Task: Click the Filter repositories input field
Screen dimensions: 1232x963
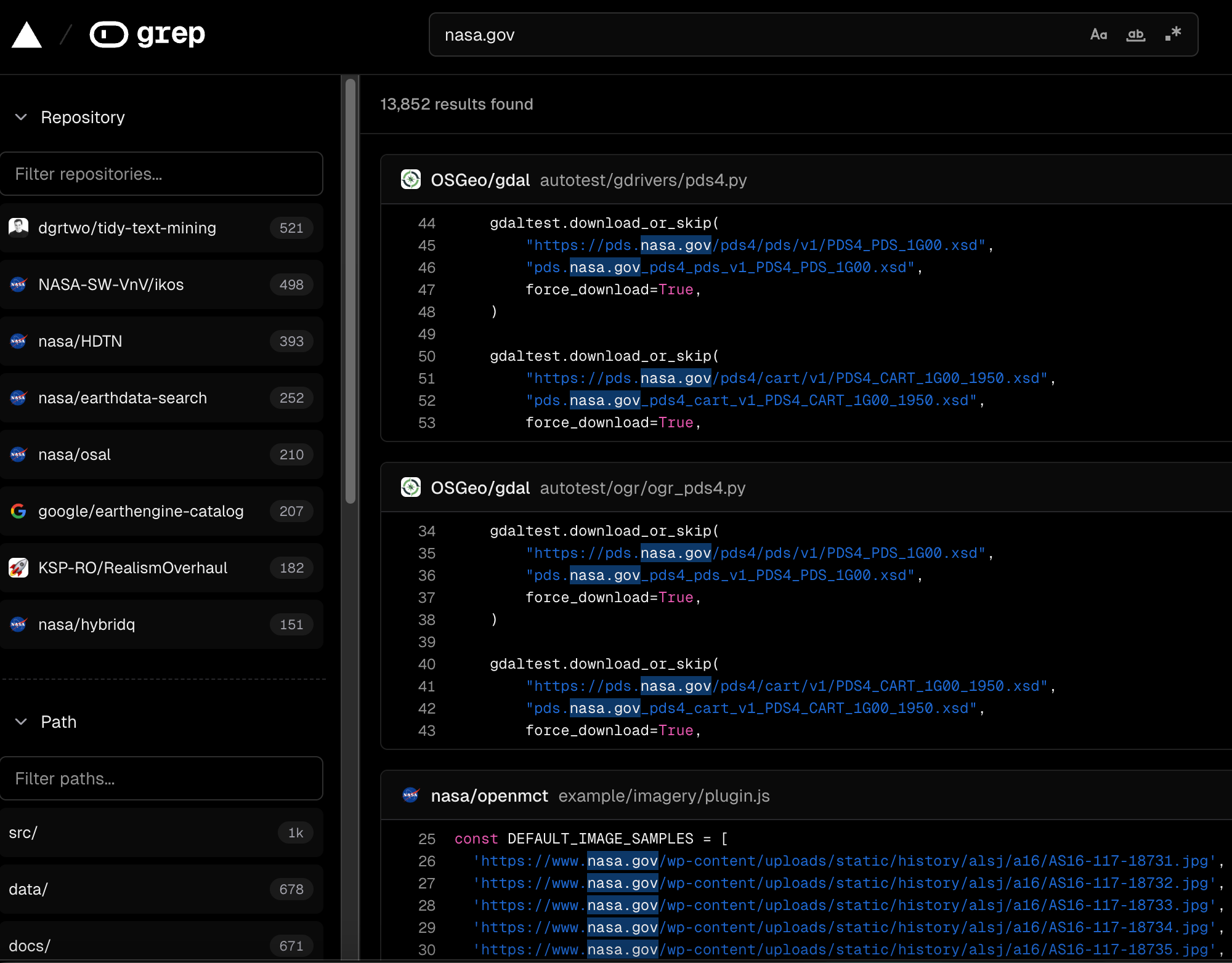Action: pos(161,174)
